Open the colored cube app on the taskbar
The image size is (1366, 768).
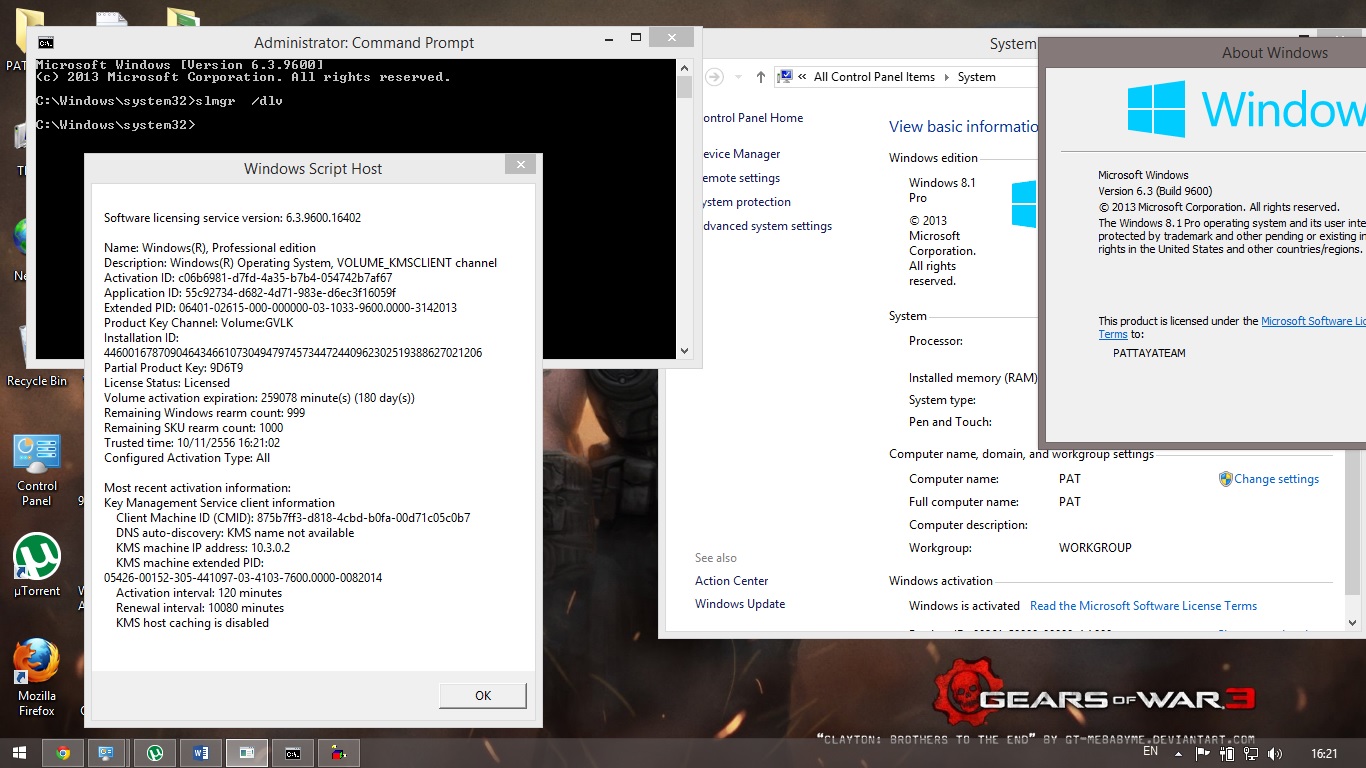click(339, 753)
